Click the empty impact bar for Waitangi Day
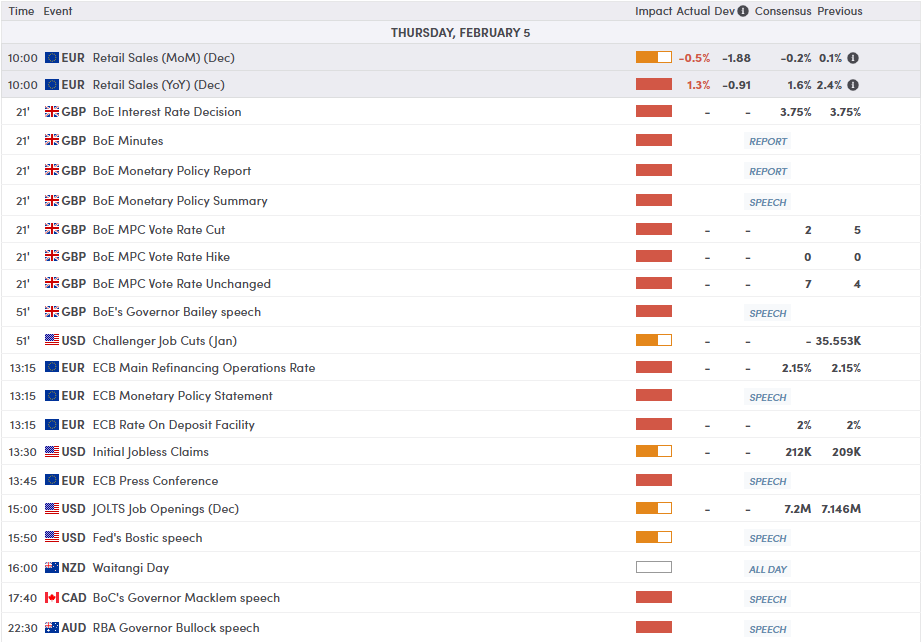 (653, 567)
